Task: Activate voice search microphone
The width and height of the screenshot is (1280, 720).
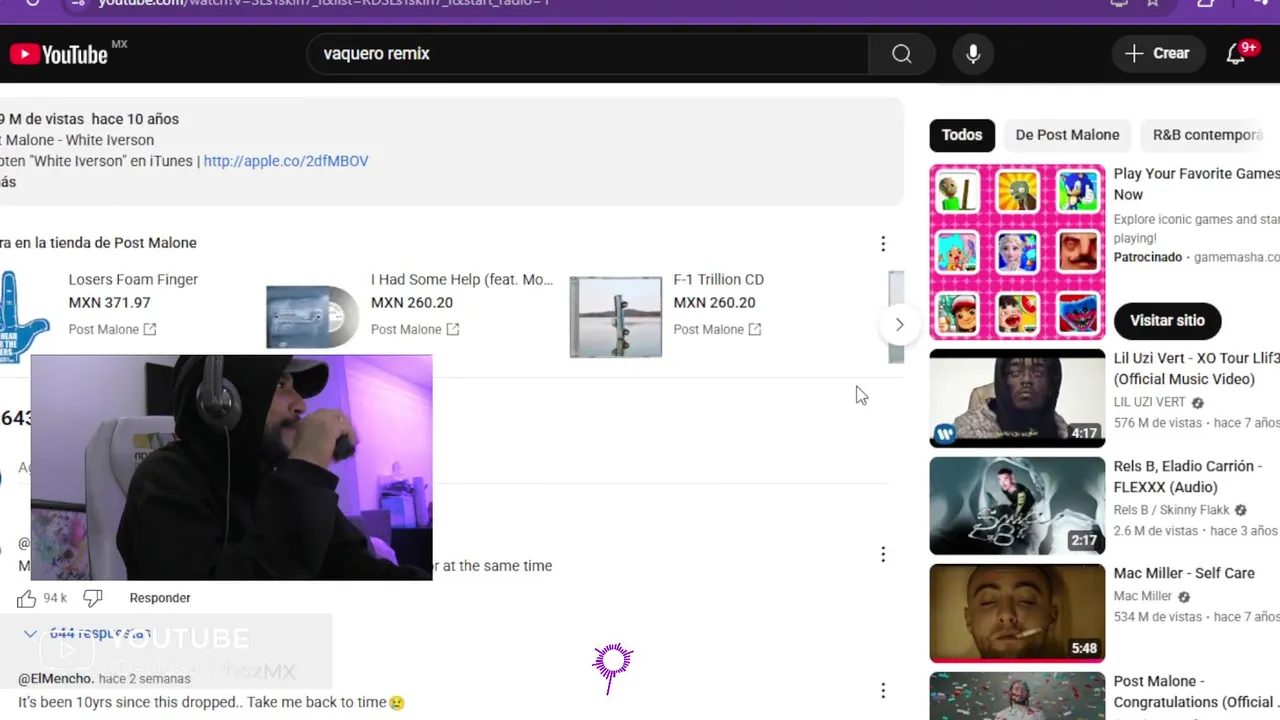Action: pyautogui.click(x=973, y=54)
